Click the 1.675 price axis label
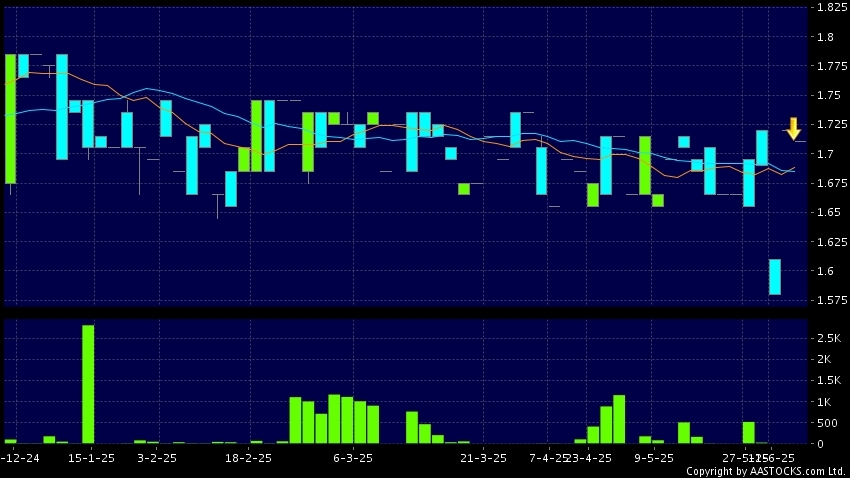Viewport: 850px width, 478px height. coord(832,183)
